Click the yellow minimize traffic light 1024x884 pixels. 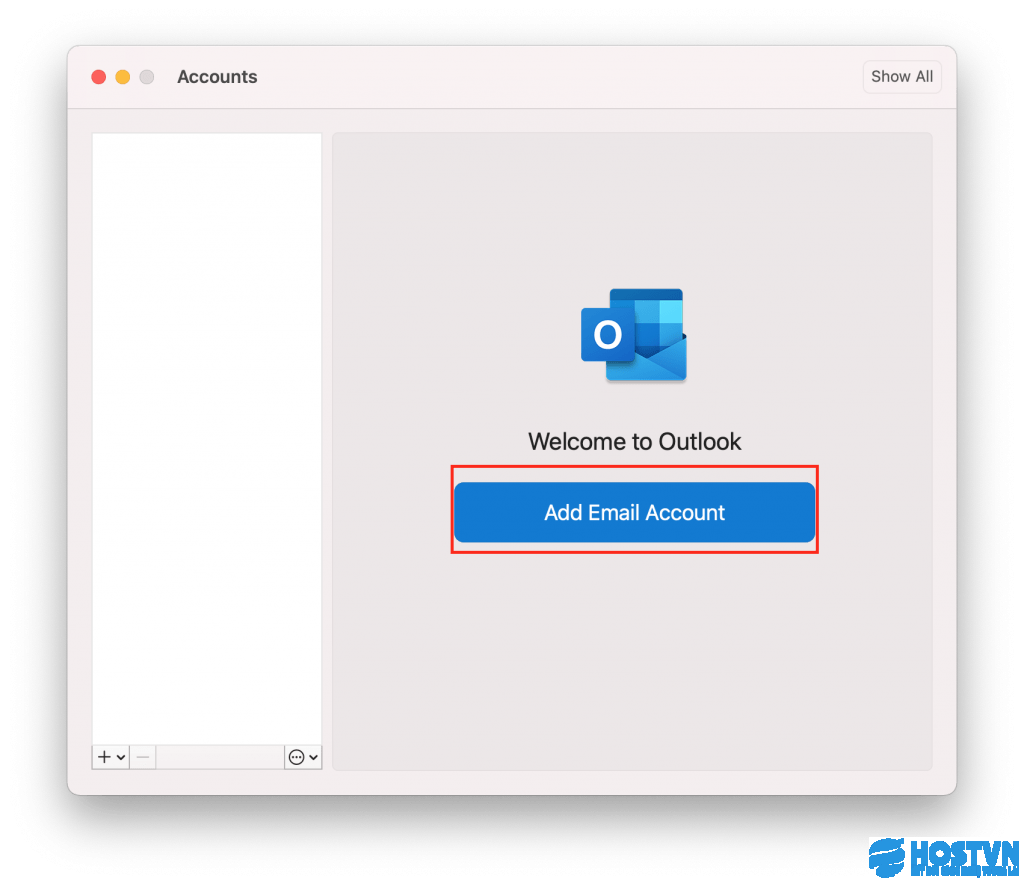click(122, 76)
